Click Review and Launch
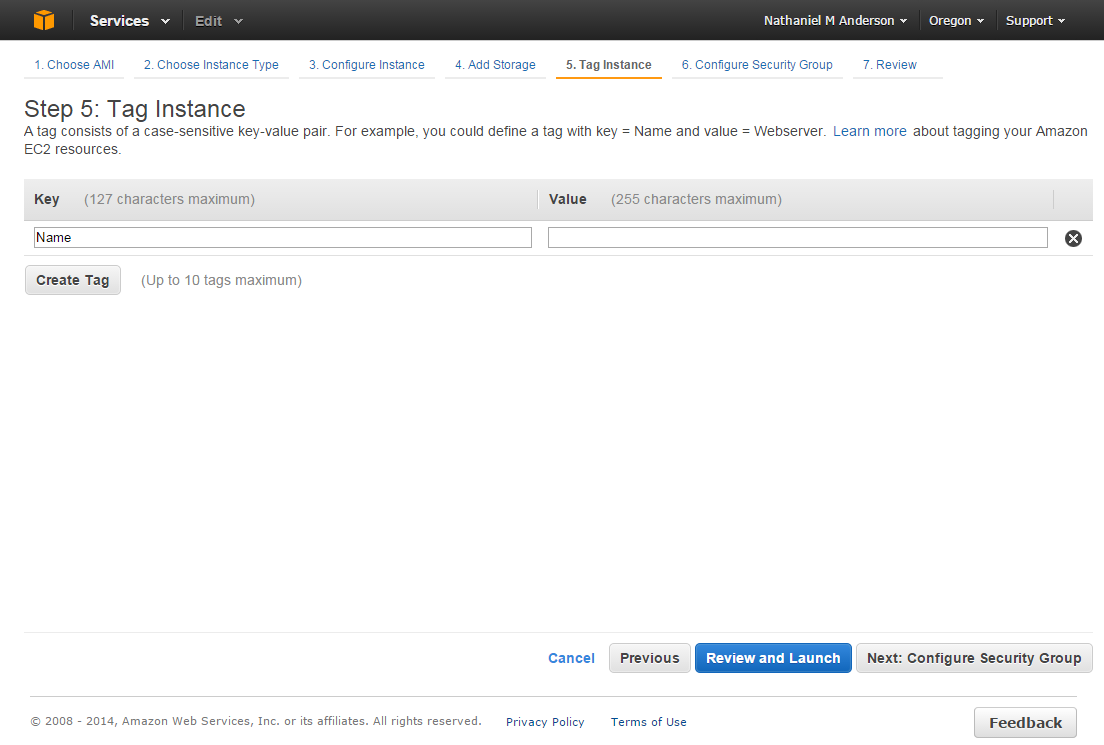The image size is (1104, 745). [x=773, y=658]
